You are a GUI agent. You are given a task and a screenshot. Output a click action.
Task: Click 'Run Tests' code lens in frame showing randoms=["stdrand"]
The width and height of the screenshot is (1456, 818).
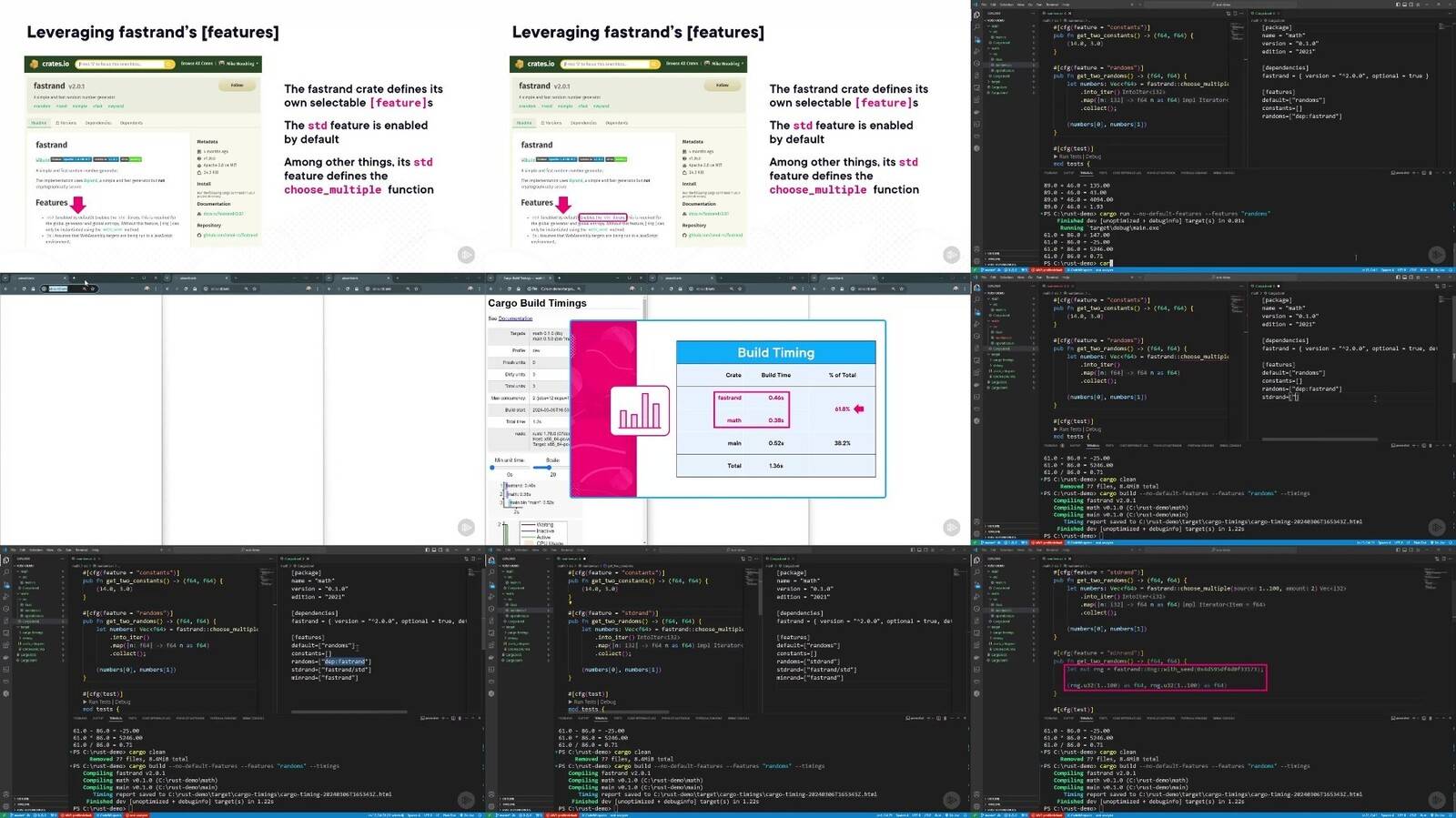(586, 702)
